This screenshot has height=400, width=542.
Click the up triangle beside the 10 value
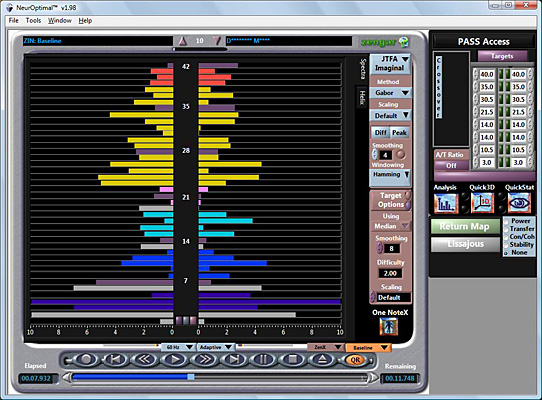(182, 41)
